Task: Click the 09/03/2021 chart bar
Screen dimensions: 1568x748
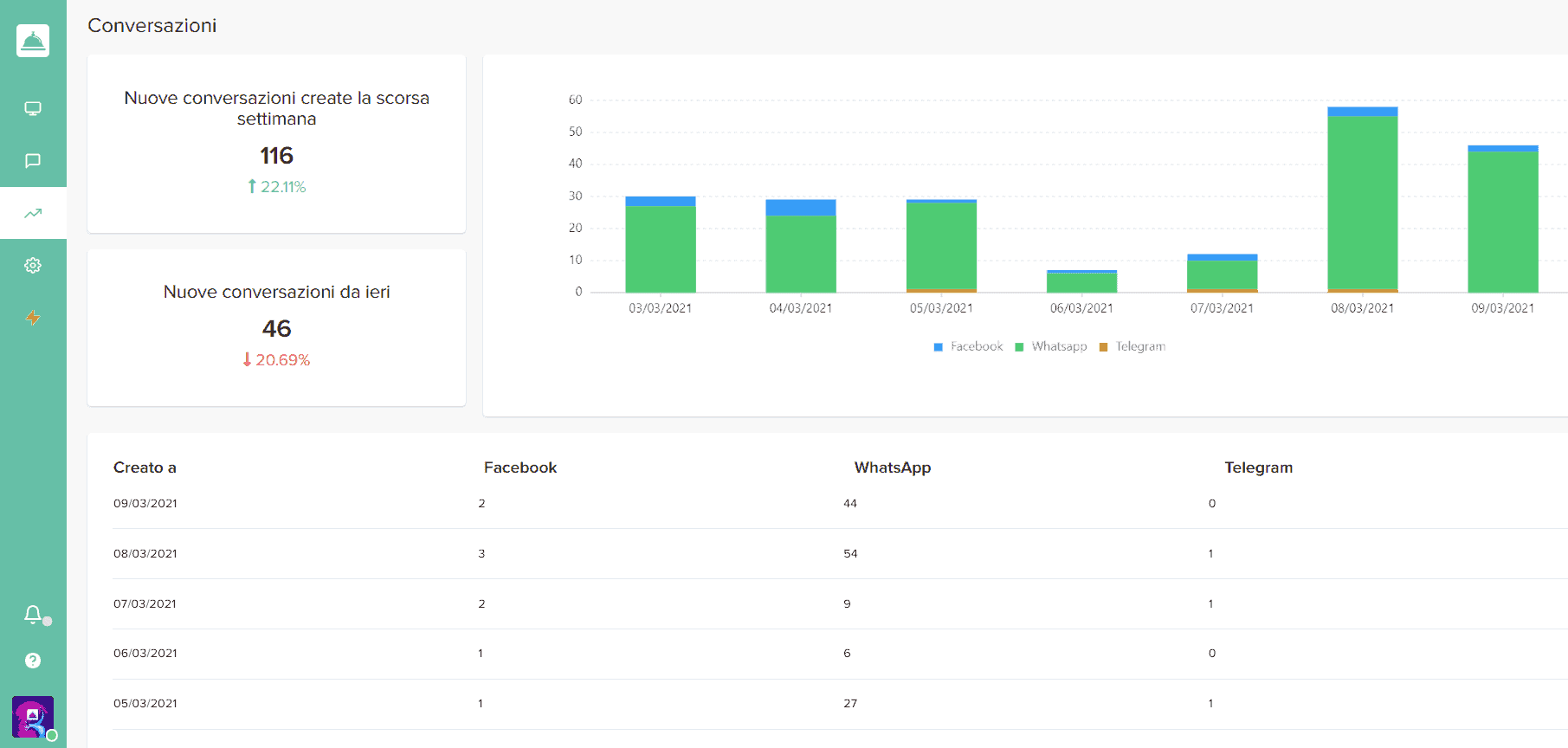Action: pos(1503,219)
